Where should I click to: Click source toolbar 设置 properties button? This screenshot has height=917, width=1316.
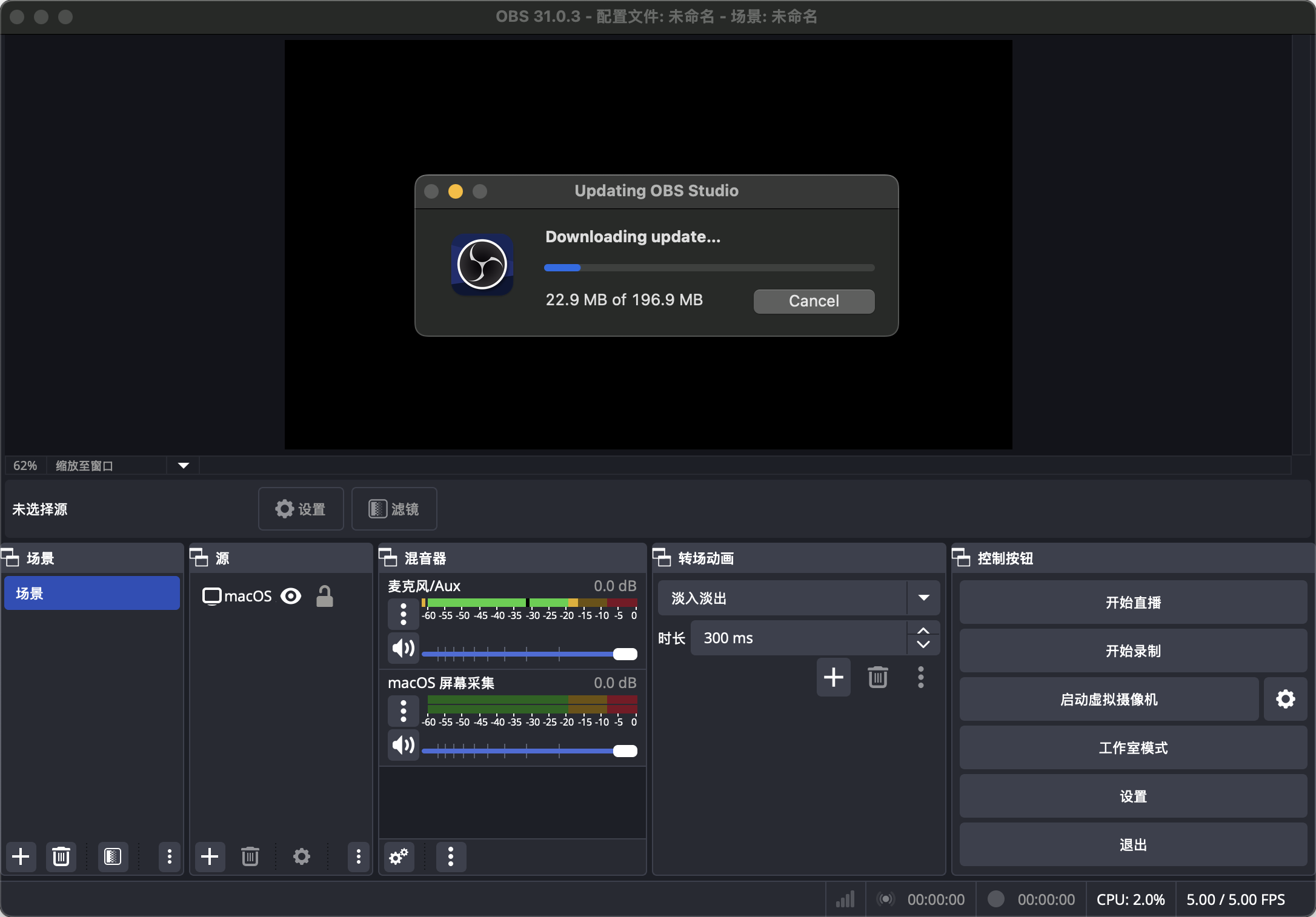[x=301, y=509]
